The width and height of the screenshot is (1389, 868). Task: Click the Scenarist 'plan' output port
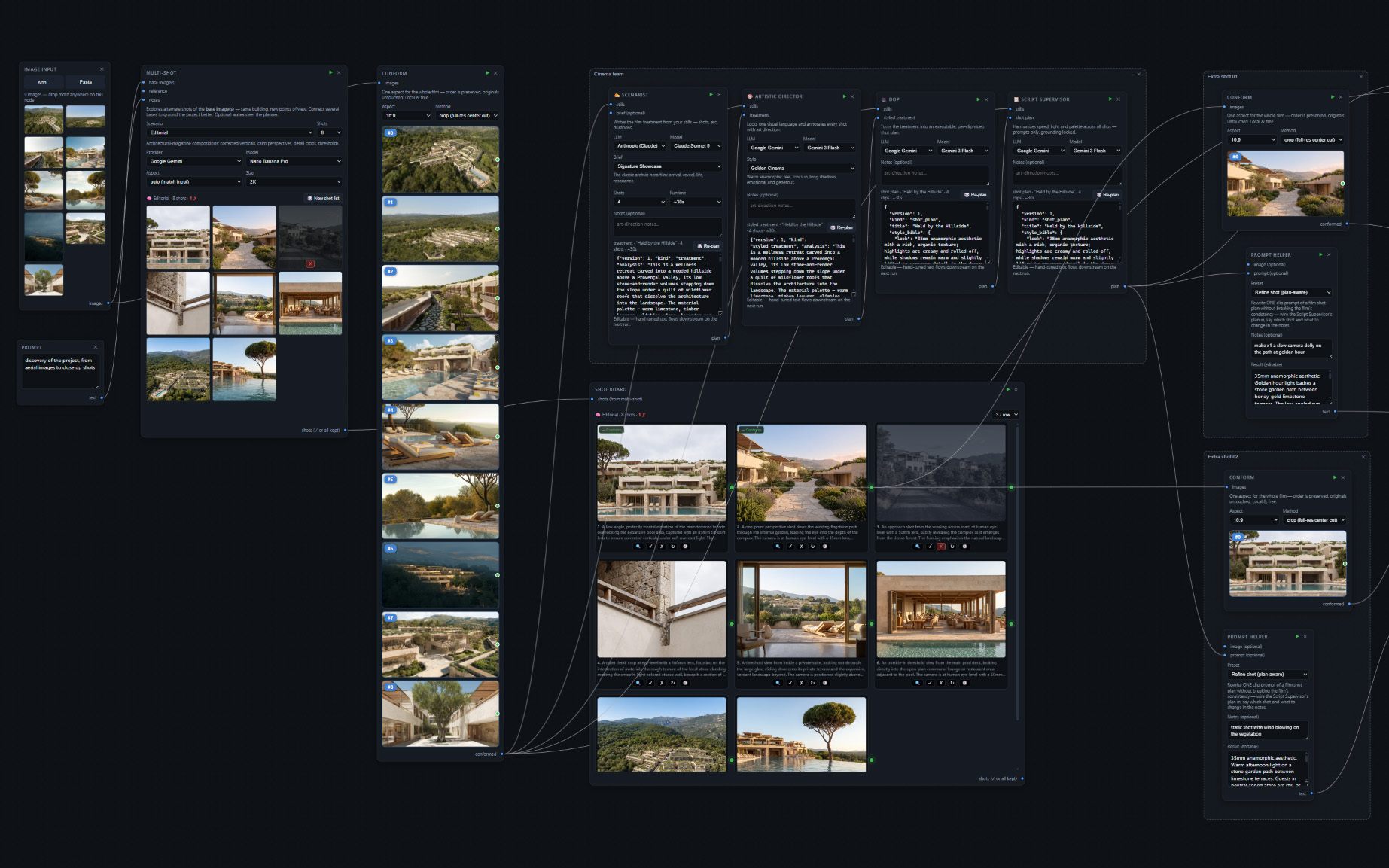pos(725,338)
